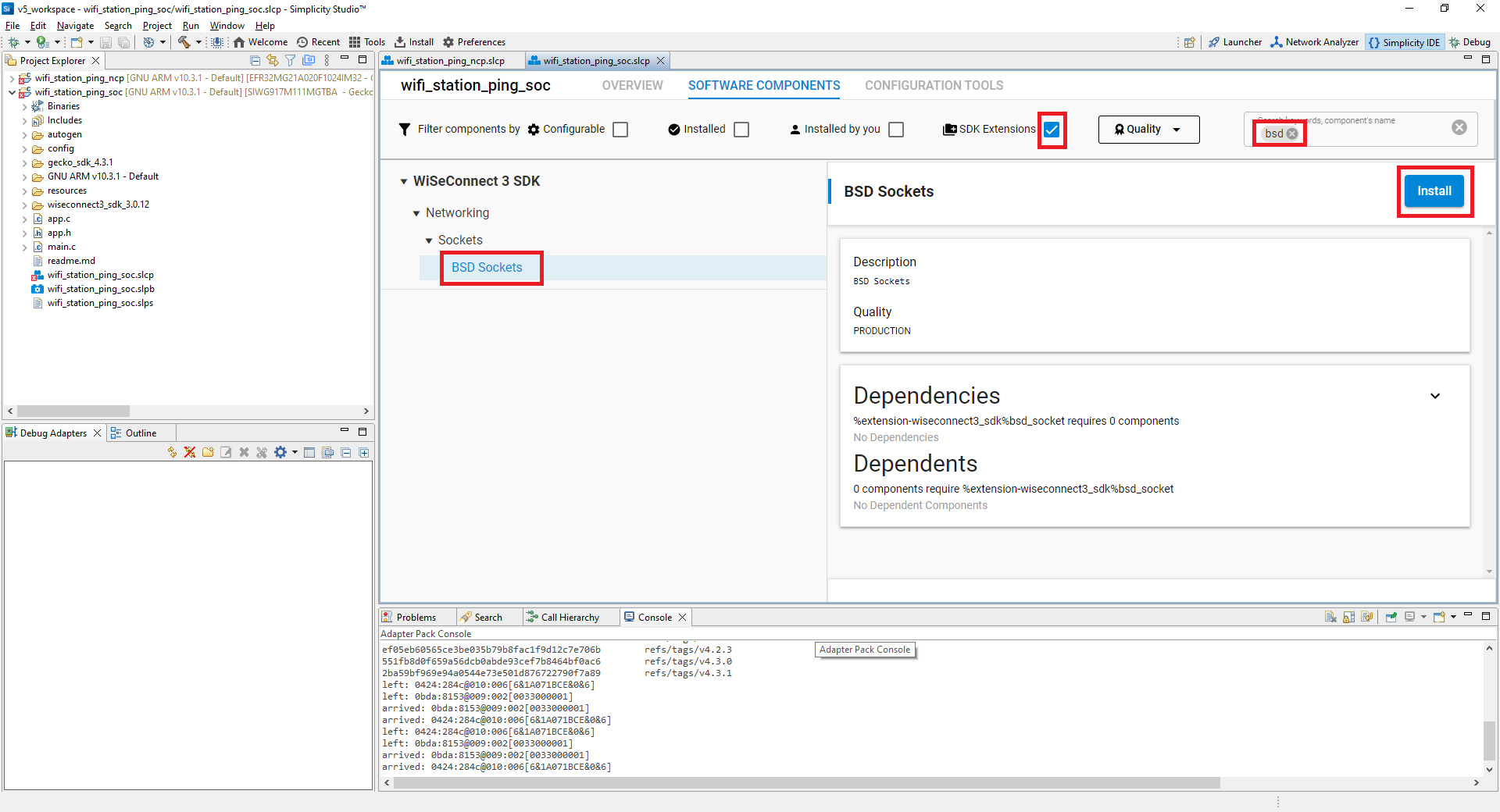
Task: Toggle scroll lock in the Console
Action: click(1348, 617)
